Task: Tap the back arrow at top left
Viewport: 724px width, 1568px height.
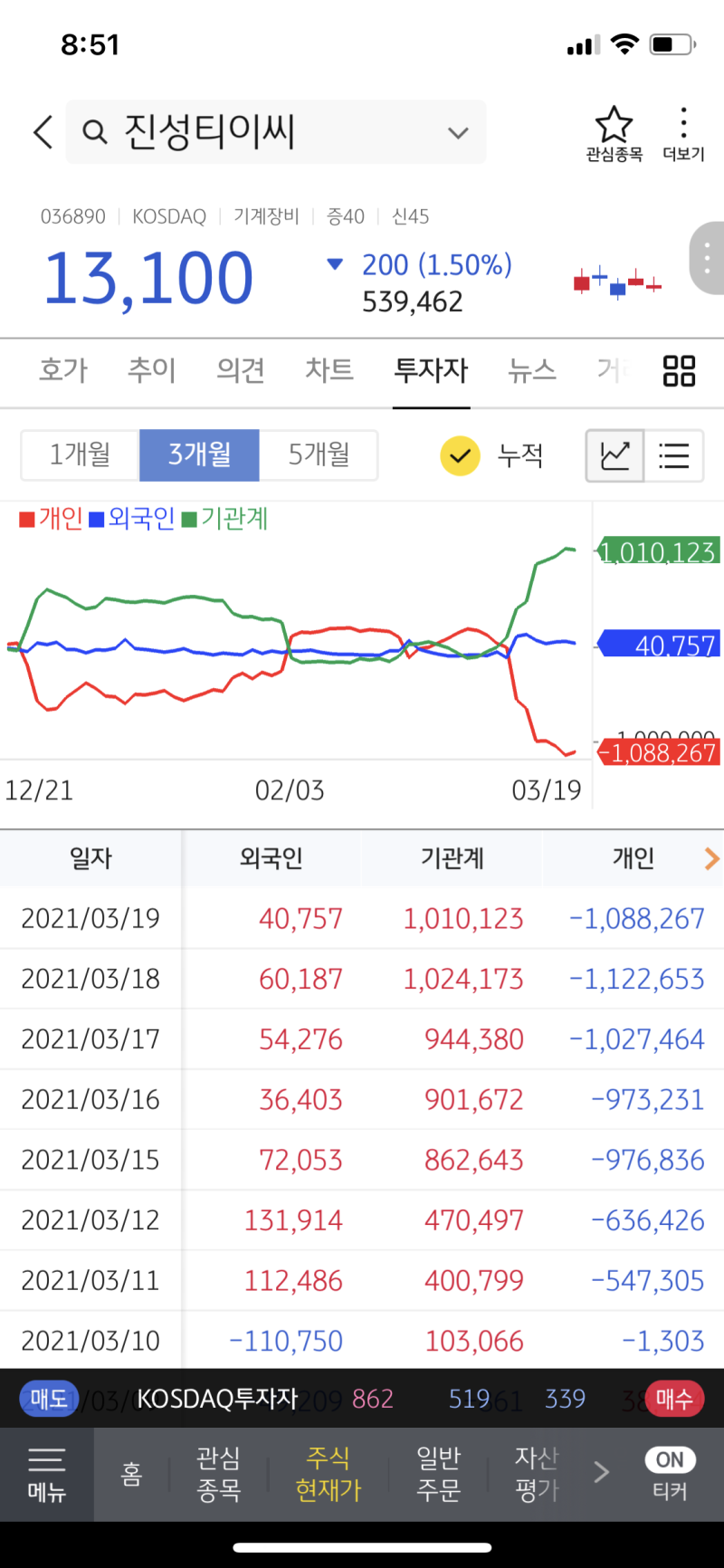Action: [x=41, y=131]
